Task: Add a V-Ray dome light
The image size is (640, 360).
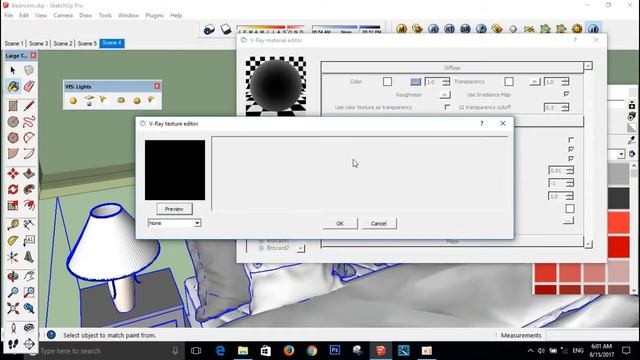Action: tap(121, 100)
